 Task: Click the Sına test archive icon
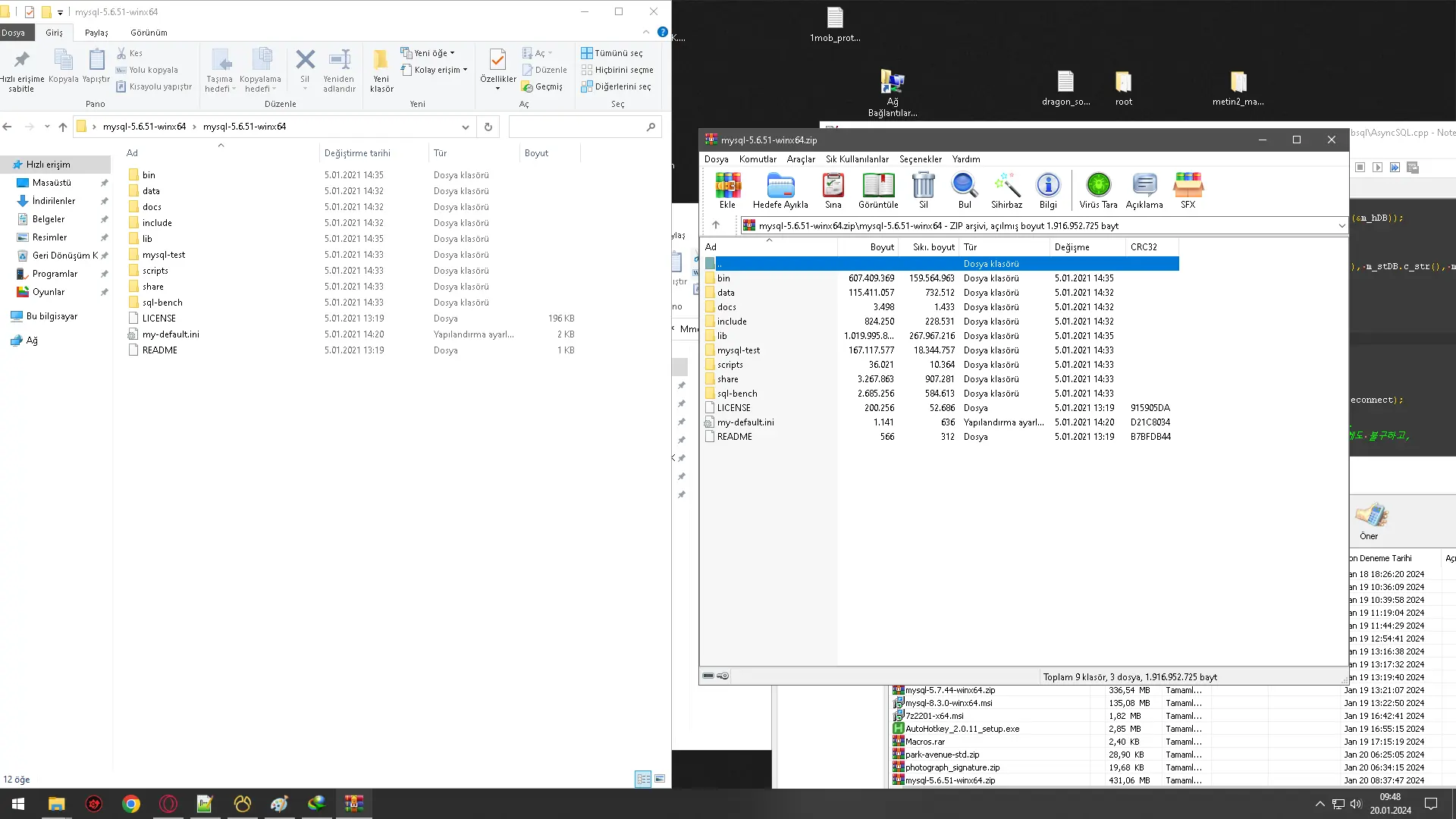[x=833, y=190]
